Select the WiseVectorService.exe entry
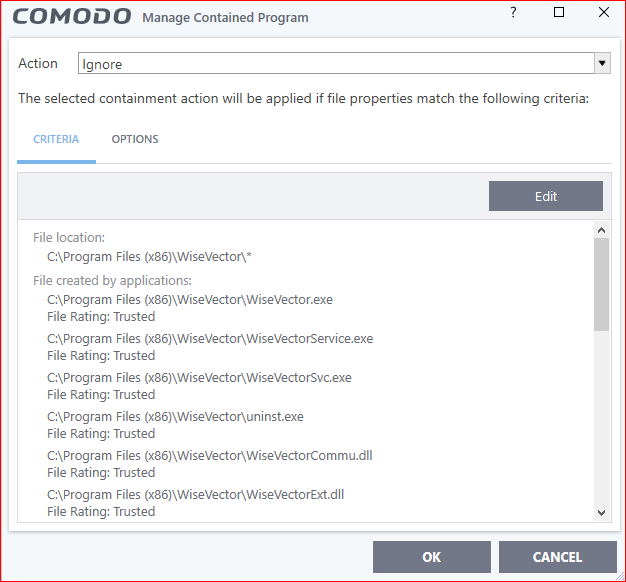This screenshot has width=626, height=582. pos(210,338)
